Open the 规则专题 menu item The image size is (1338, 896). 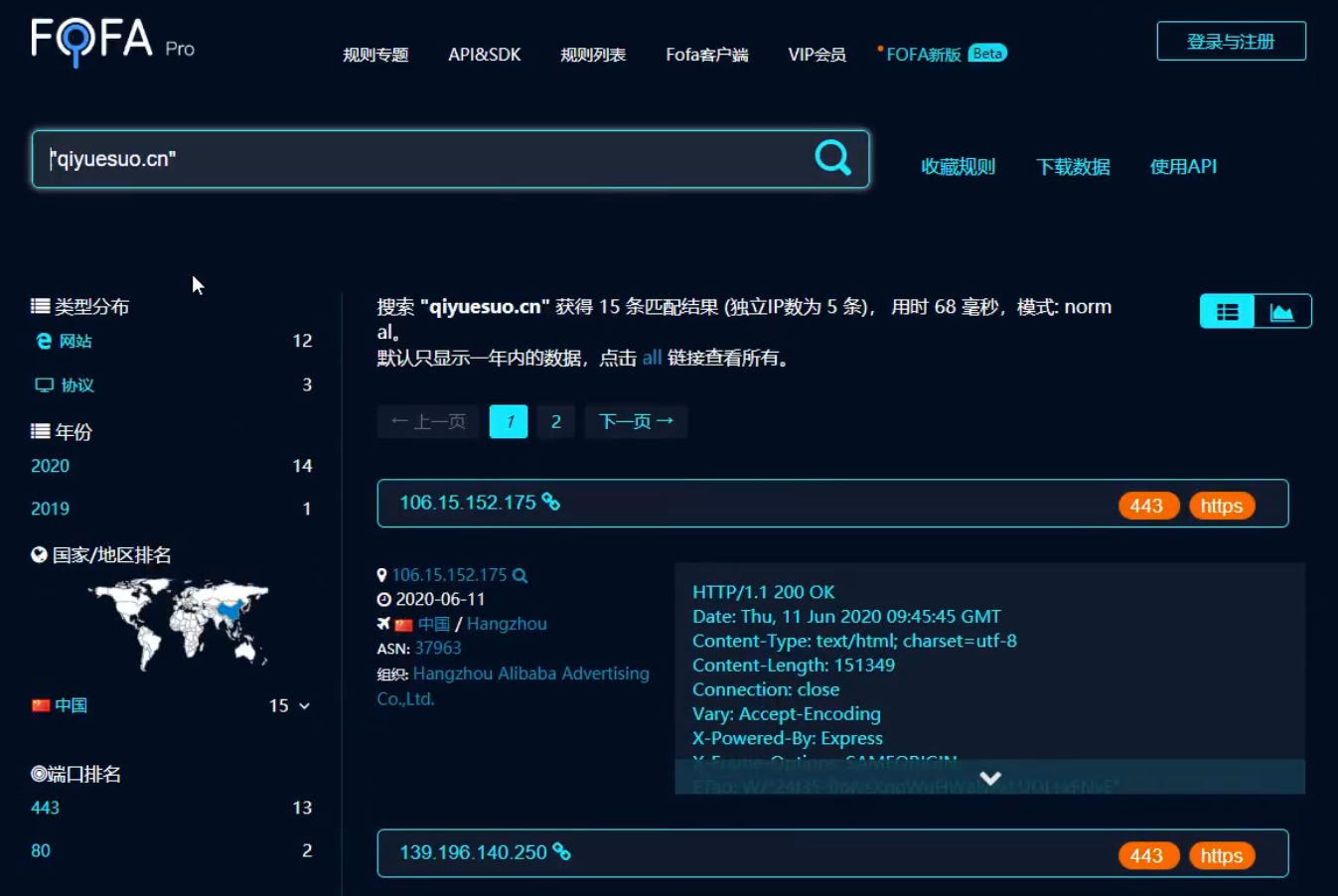(x=375, y=55)
